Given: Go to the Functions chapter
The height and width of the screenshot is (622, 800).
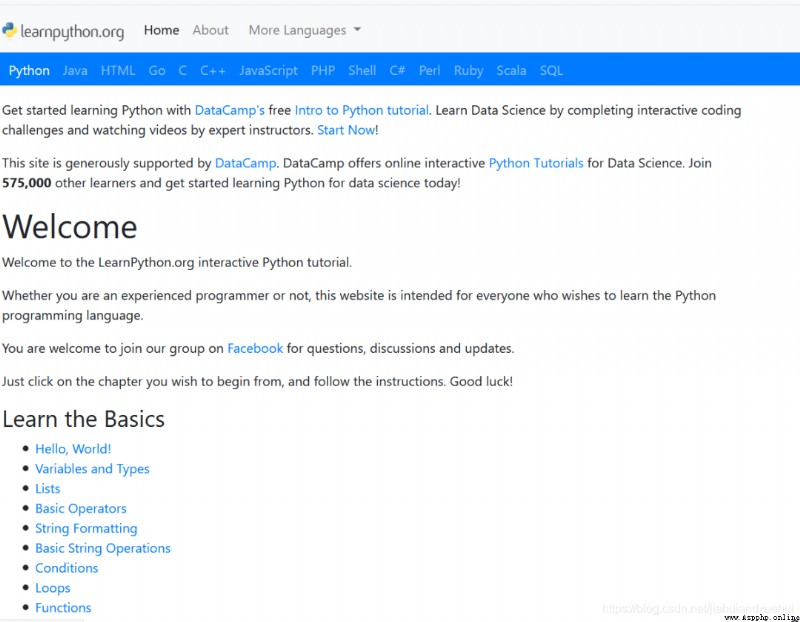Looking at the screenshot, I should [63, 608].
